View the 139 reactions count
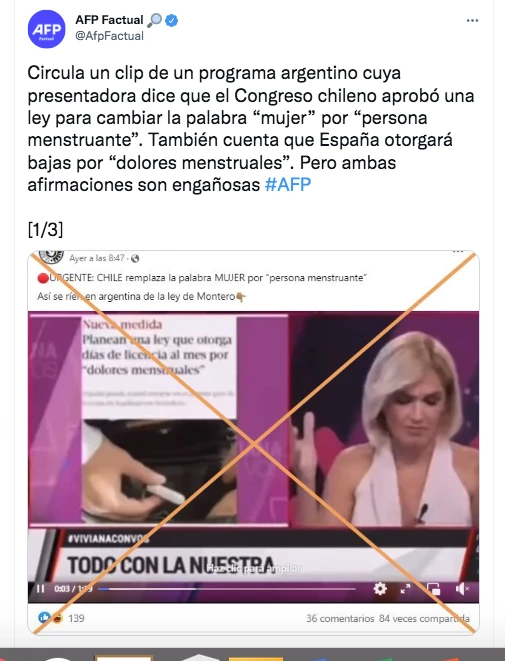Image resolution: width=505 pixels, height=661 pixels. click(76, 618)
